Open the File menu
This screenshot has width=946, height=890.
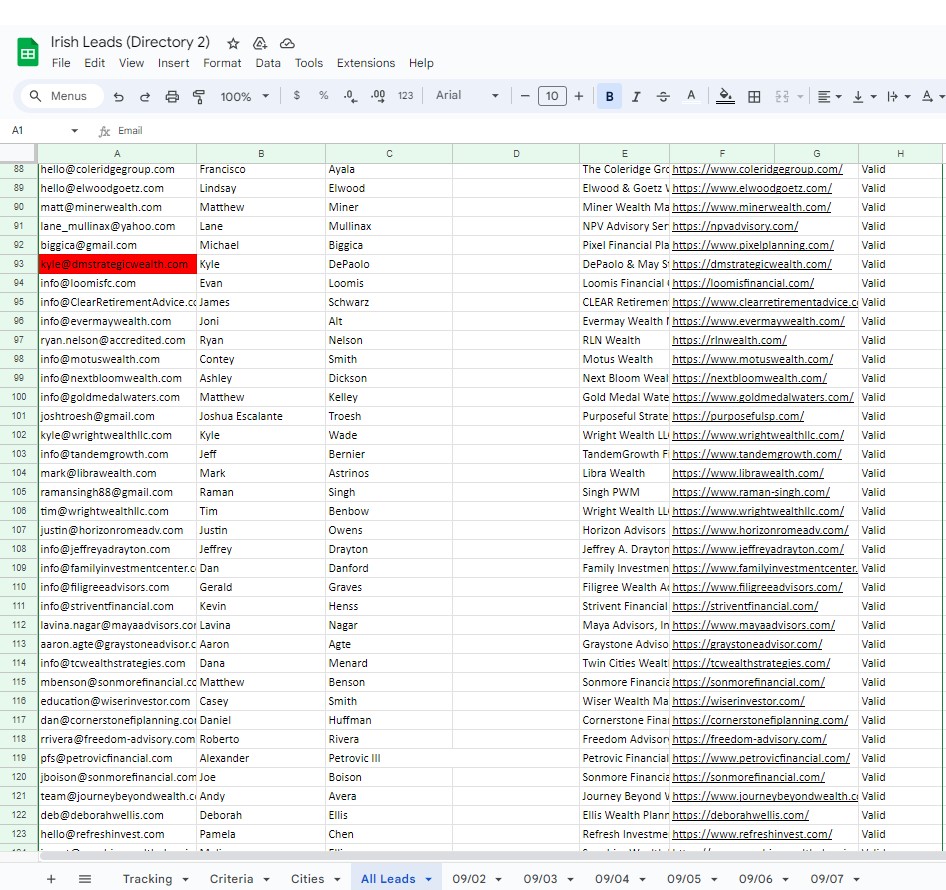61,63
